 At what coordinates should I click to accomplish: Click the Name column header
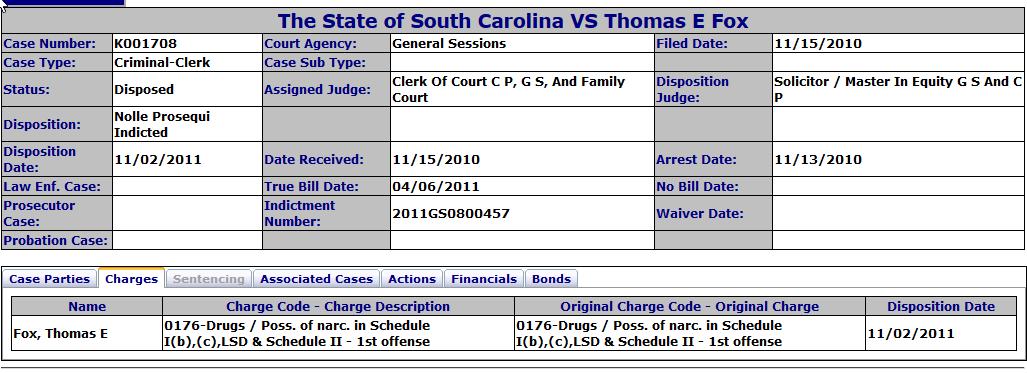pyautogui.click(x=87, y=306)
